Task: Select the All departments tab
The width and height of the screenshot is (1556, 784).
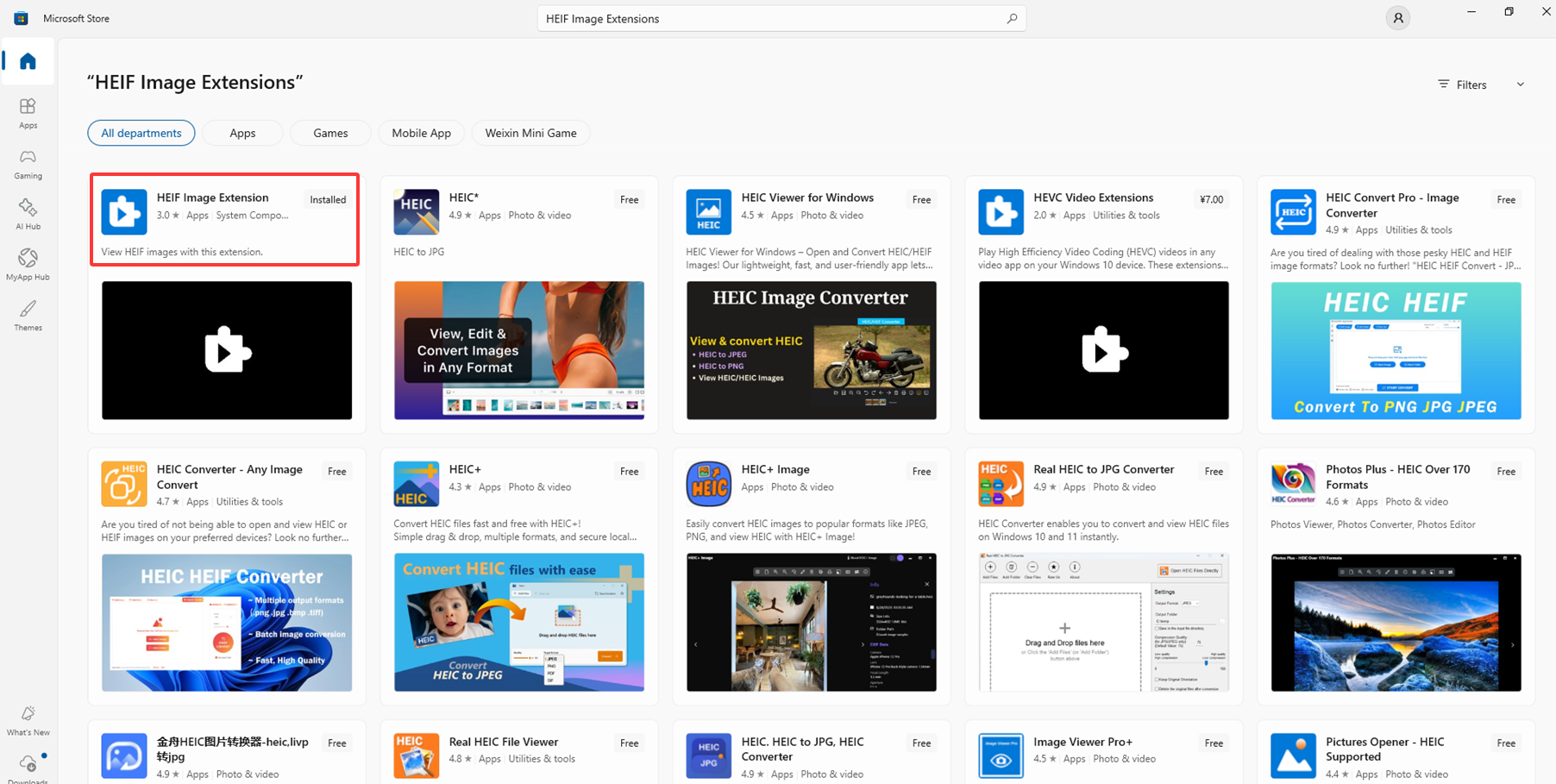Action: [141, 133]
